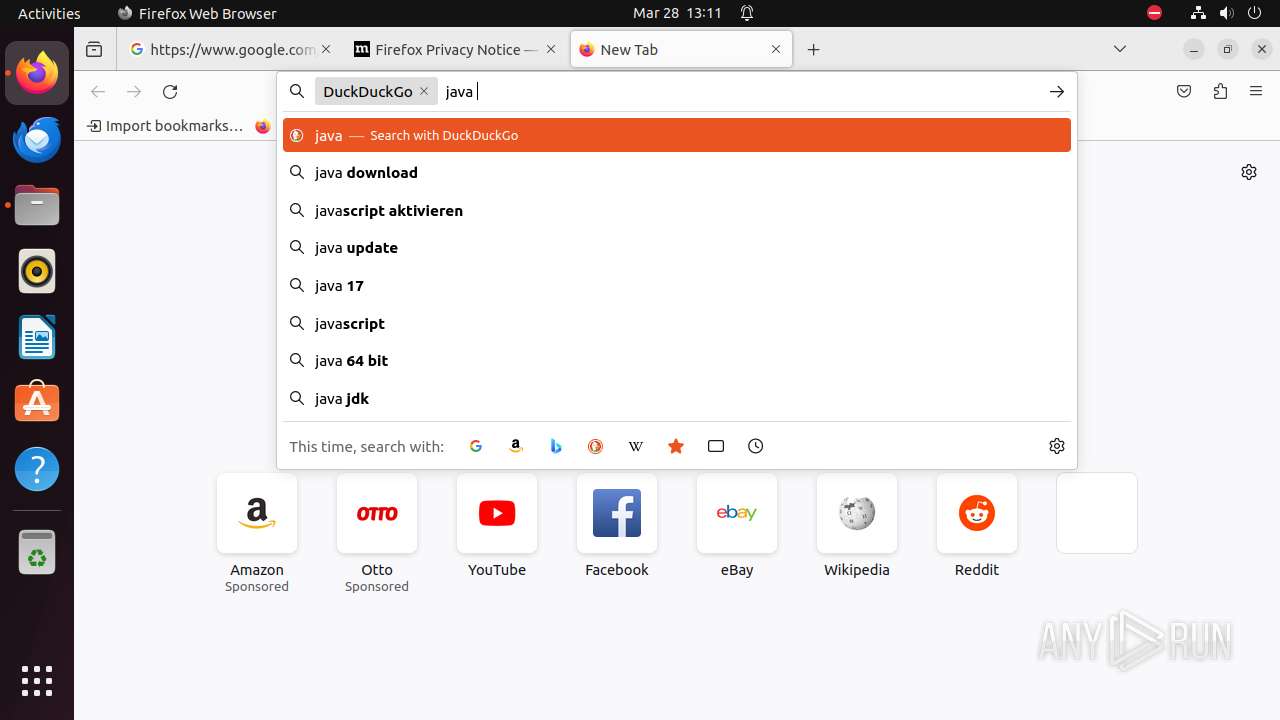This screenshot has height=720, width=1280.
Task: Personalize New Tab gear icon
Action: pyautogui.click(x=1249, y=172)
